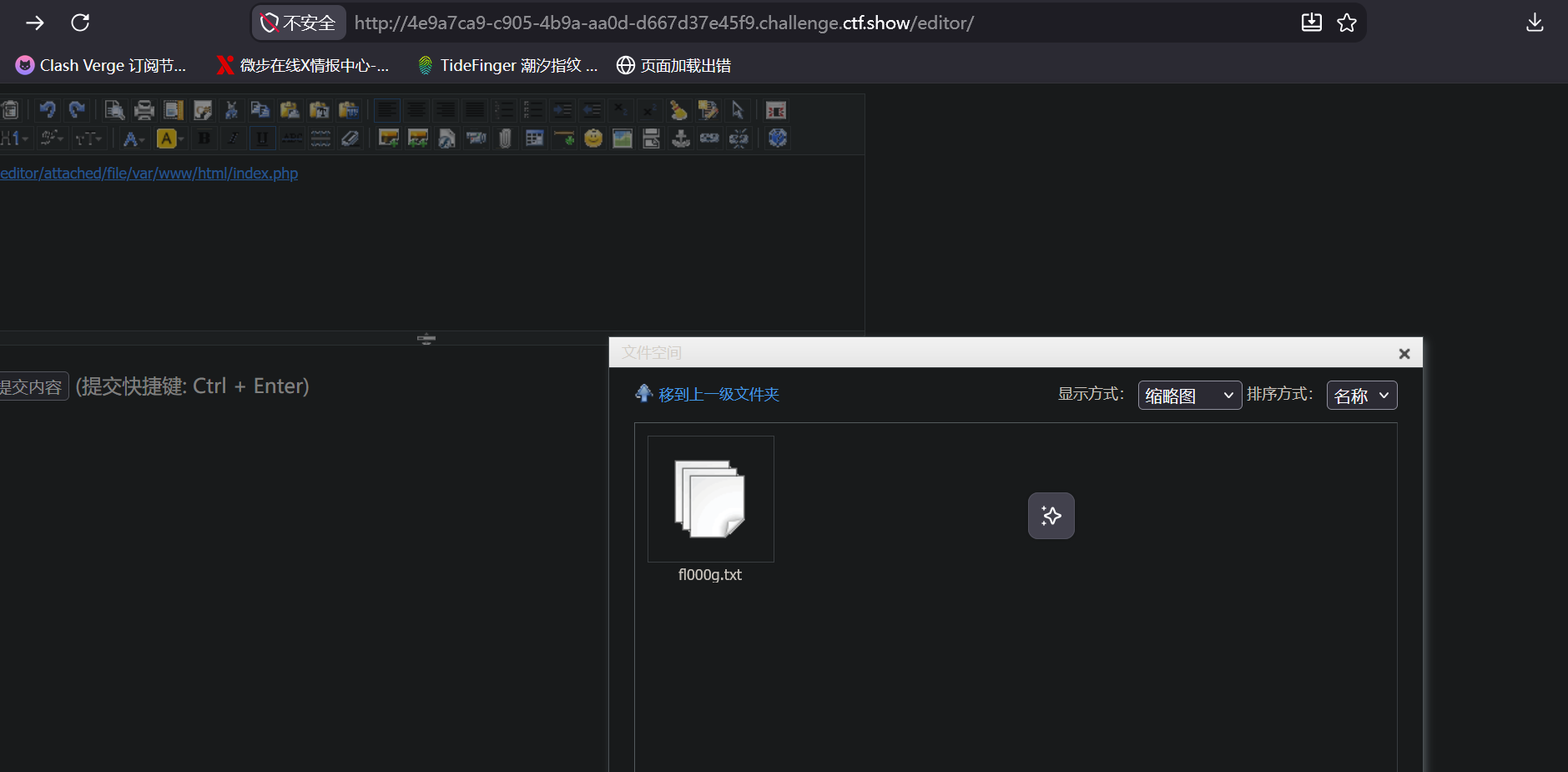Click the Redo icon in the editor toolbar
Screen dimensions: 1568x772
click(x=77, y=110)
